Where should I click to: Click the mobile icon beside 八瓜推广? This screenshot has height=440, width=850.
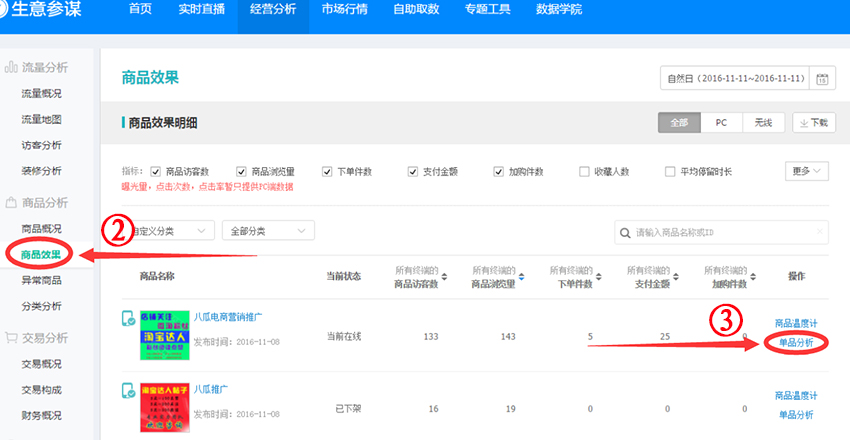click(128, 391)
